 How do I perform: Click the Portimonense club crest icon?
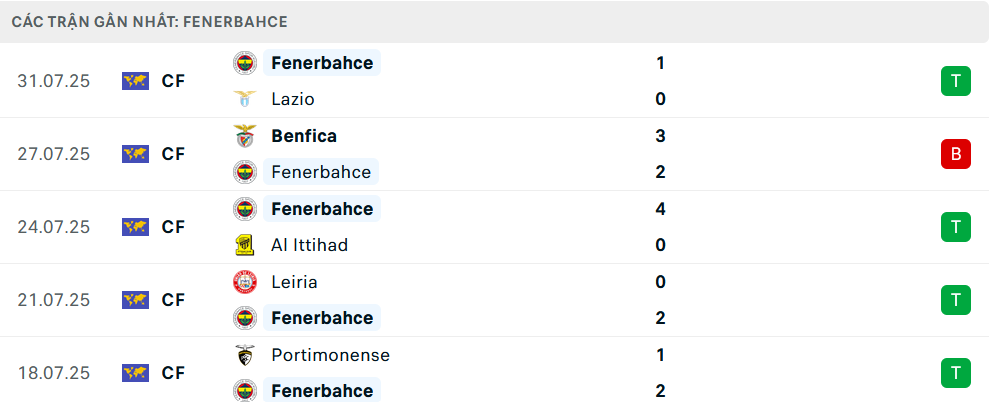pyautogui.click(x=245, y=355)
